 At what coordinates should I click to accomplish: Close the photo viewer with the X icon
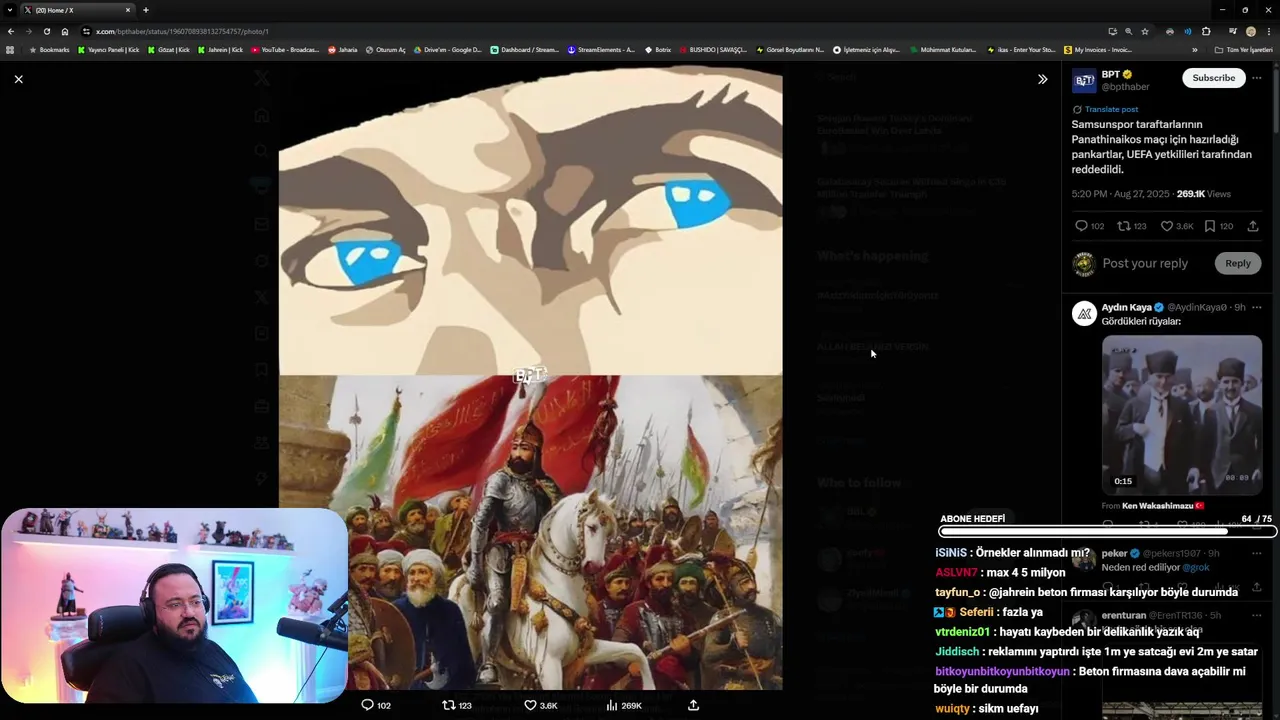(18, 79)
